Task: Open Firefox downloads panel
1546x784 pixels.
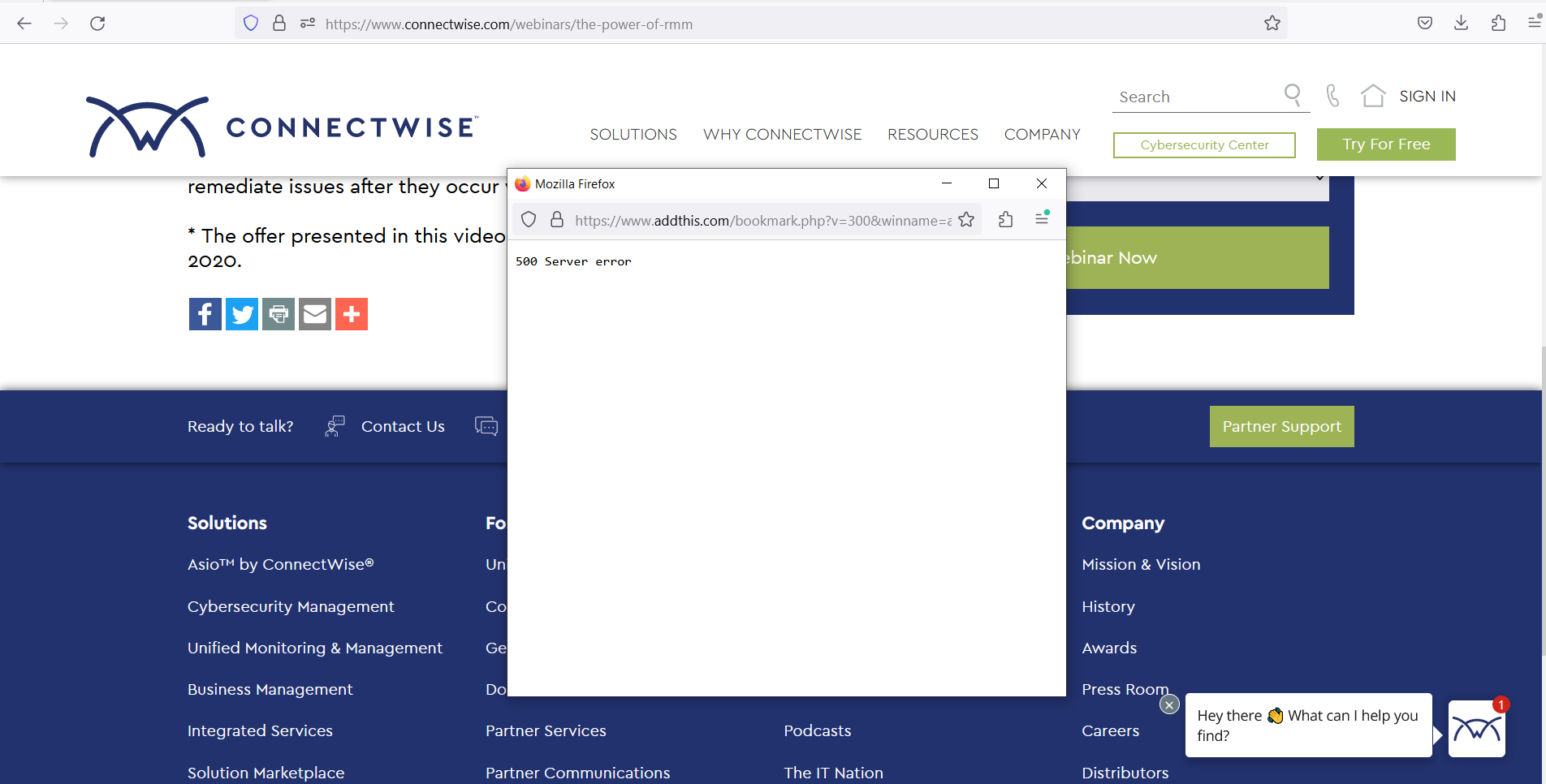Action: click(1461, 23)
